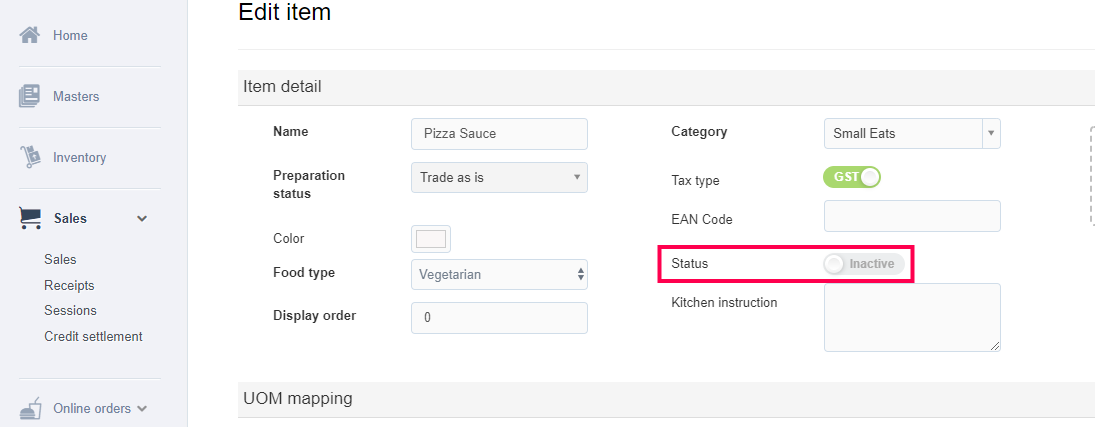Screen dimensions: 1095x427
Task: Toggle the GST tax type switch
Action: click(x=851, y=177)
